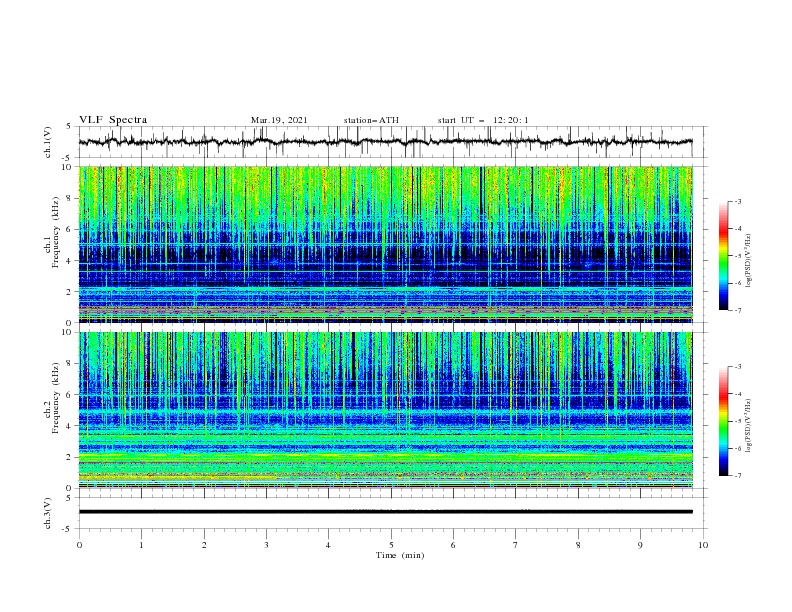
Task: Click the ch.1 color bar 'log(PSD)(V²/Hz)' label
Action: pos(748,260)
